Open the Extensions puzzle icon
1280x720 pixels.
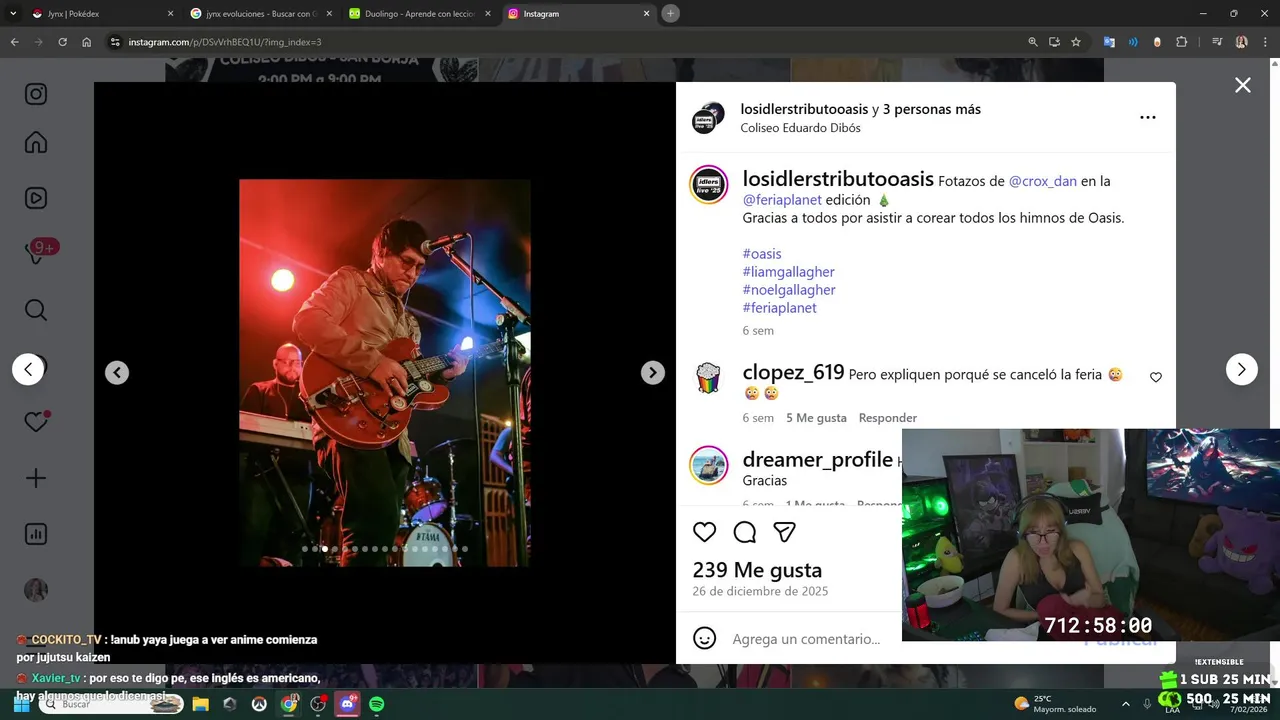pos(1182,42)
